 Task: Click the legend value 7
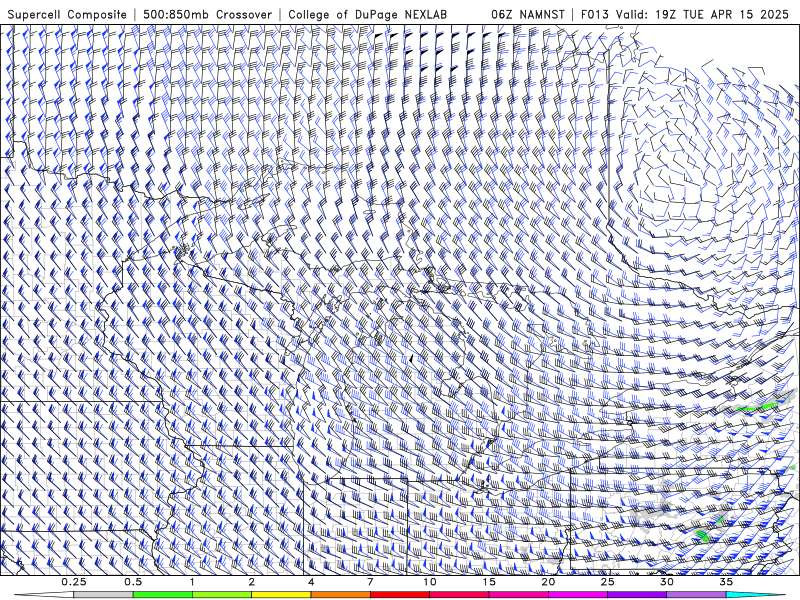pyautogui.click(x=370, y=582)
